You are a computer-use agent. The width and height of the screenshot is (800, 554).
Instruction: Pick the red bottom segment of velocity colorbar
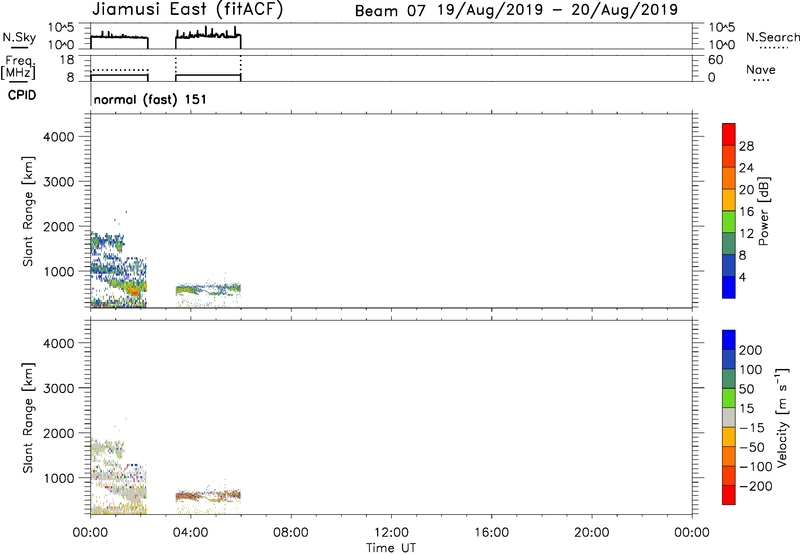[729, 495]
